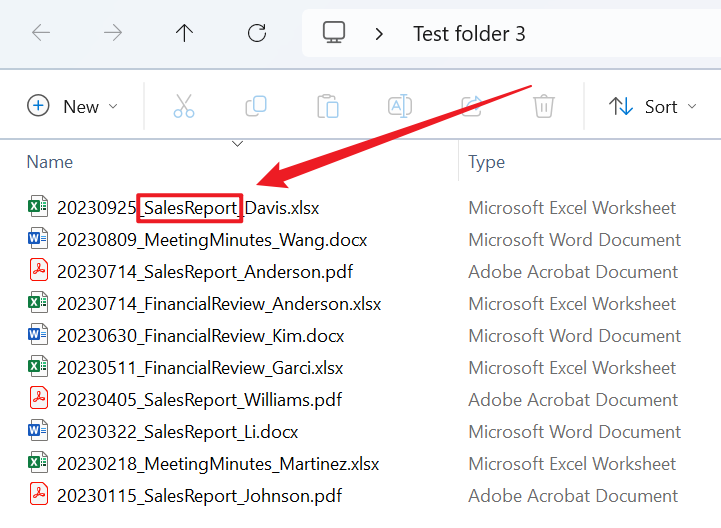Click the Back navigation arrow
The height and width of the screenshot is (528, 721).
41,33
